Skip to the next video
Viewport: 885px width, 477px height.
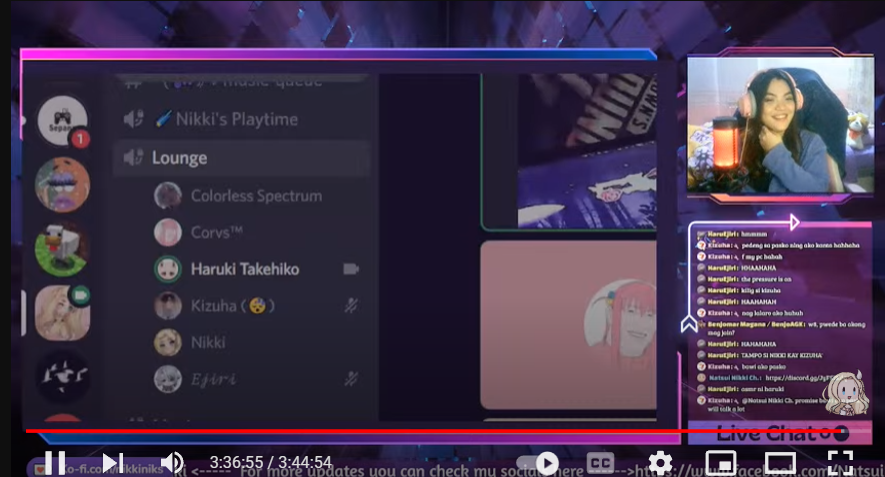click(x=113, y=463)
